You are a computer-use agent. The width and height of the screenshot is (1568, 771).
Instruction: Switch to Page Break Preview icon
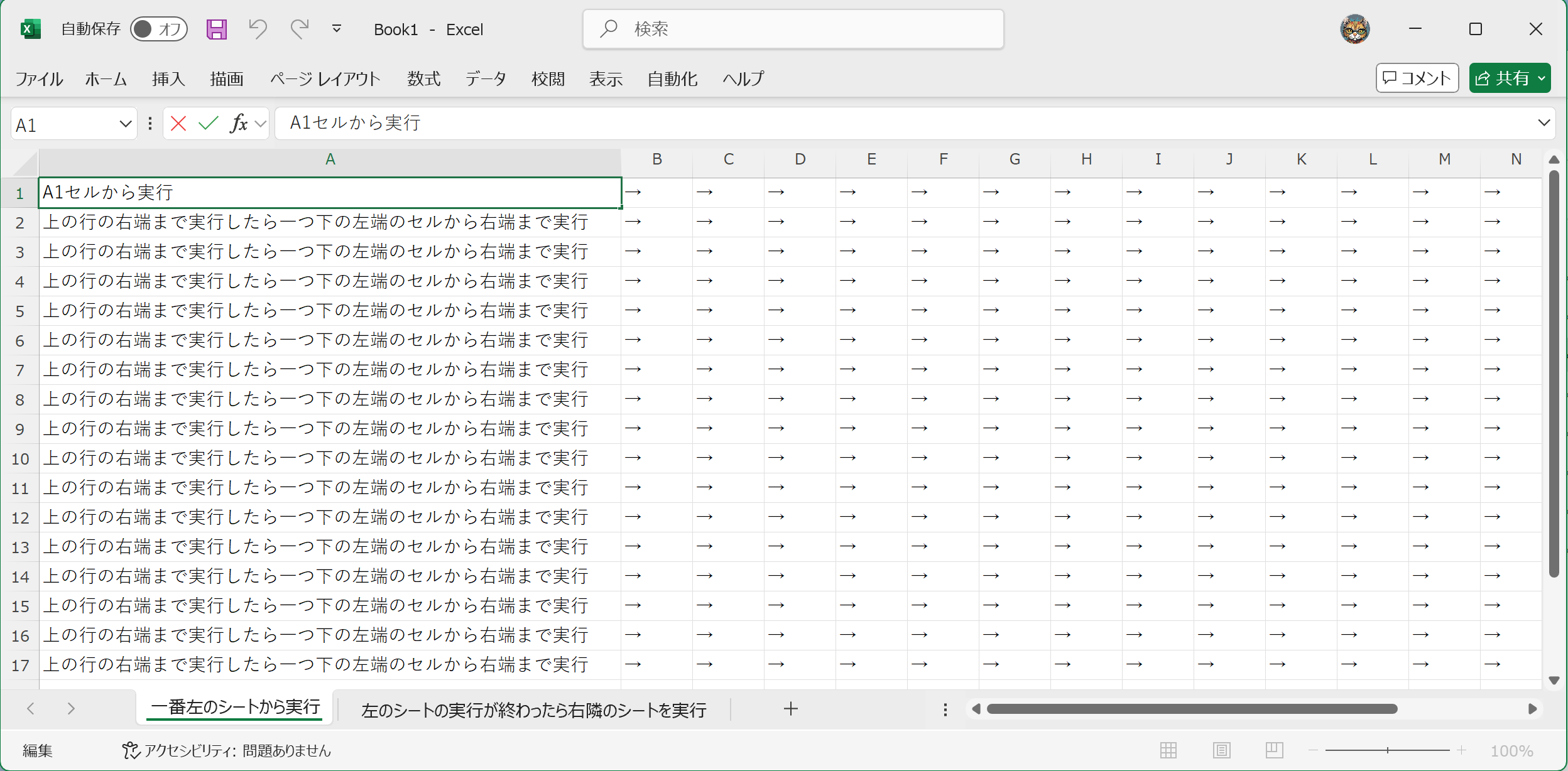pyautogui.click(x=1274, y=750)
